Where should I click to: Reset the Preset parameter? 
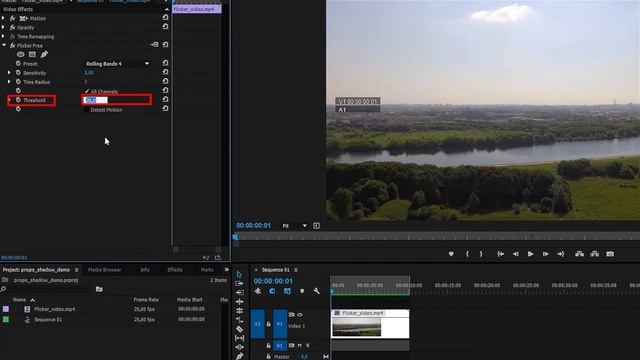tap(165, 63)
